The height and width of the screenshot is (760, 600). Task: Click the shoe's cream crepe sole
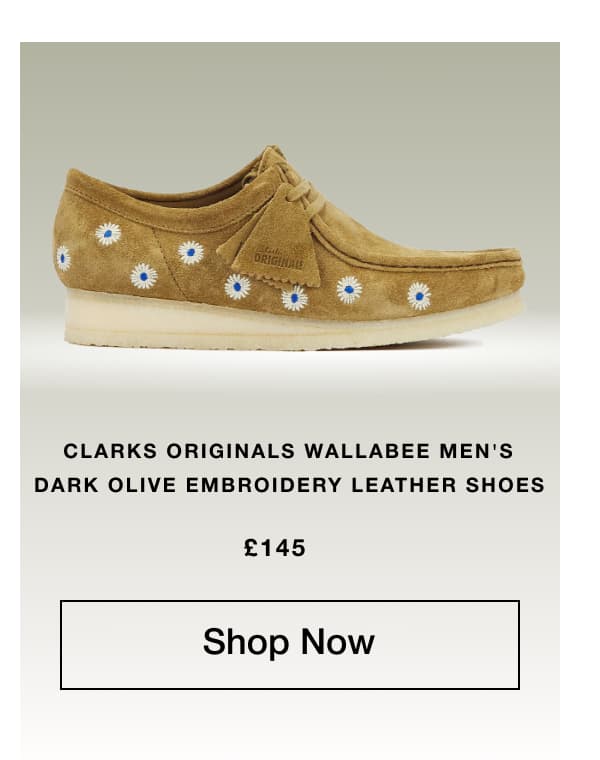pos(291,322)
